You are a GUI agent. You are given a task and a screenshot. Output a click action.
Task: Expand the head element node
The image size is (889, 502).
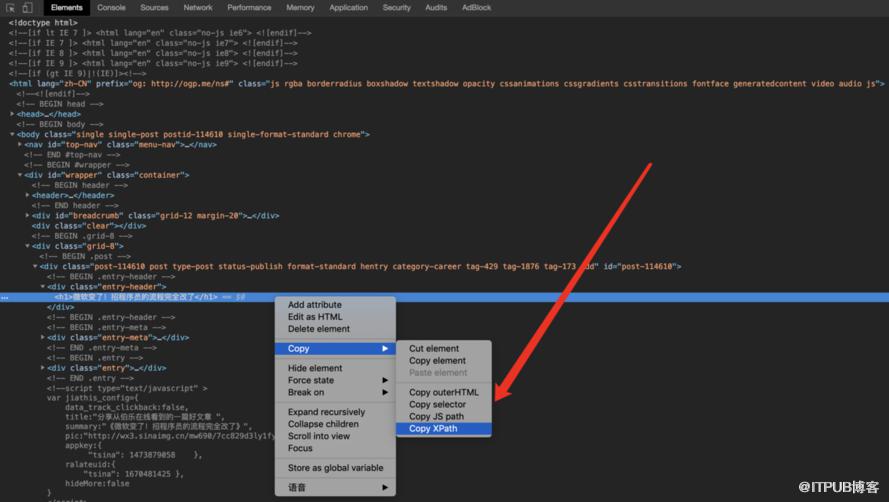(12, 114)
